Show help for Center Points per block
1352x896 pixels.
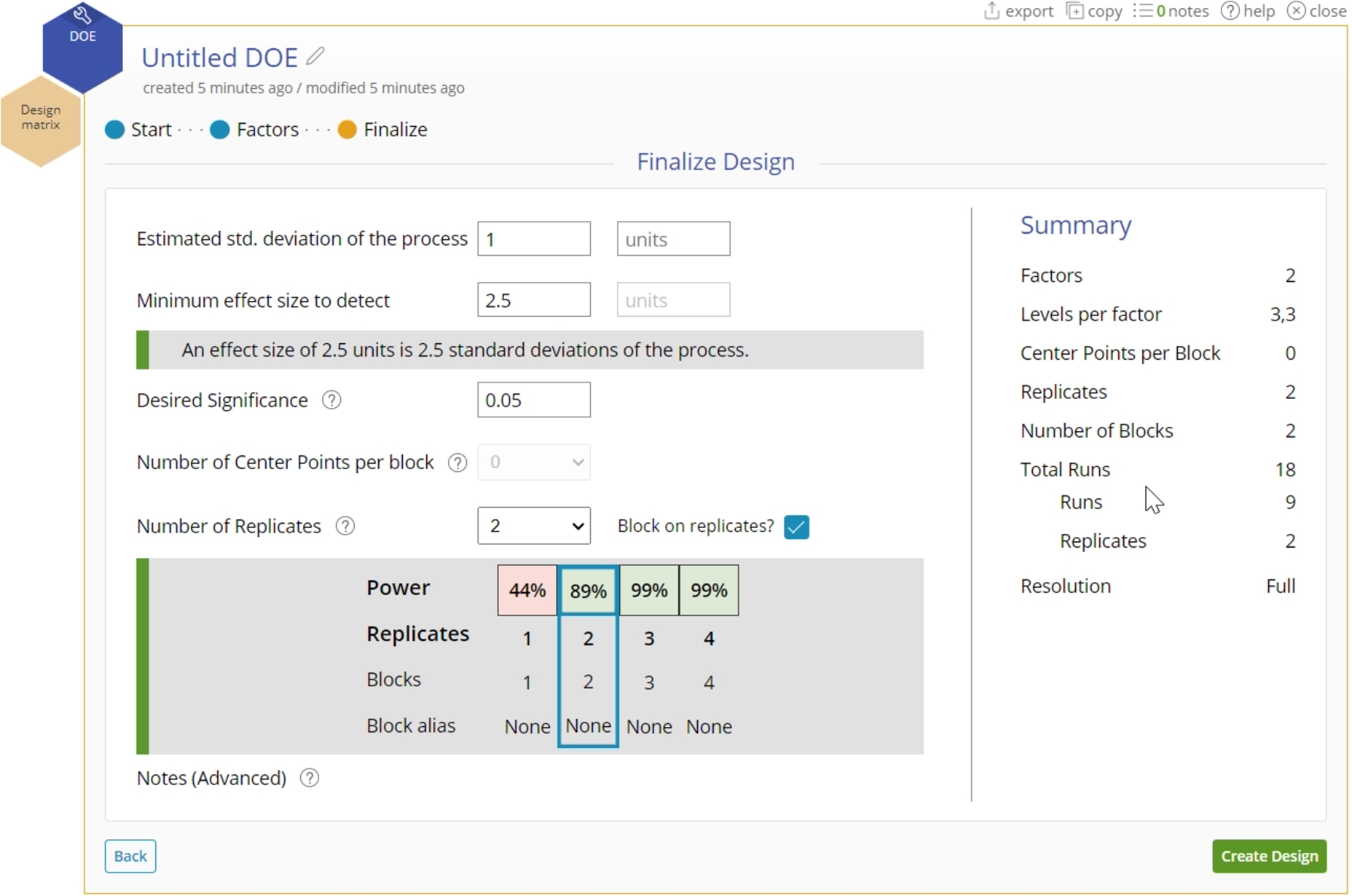pyautogui.click(x=457, y=462)
